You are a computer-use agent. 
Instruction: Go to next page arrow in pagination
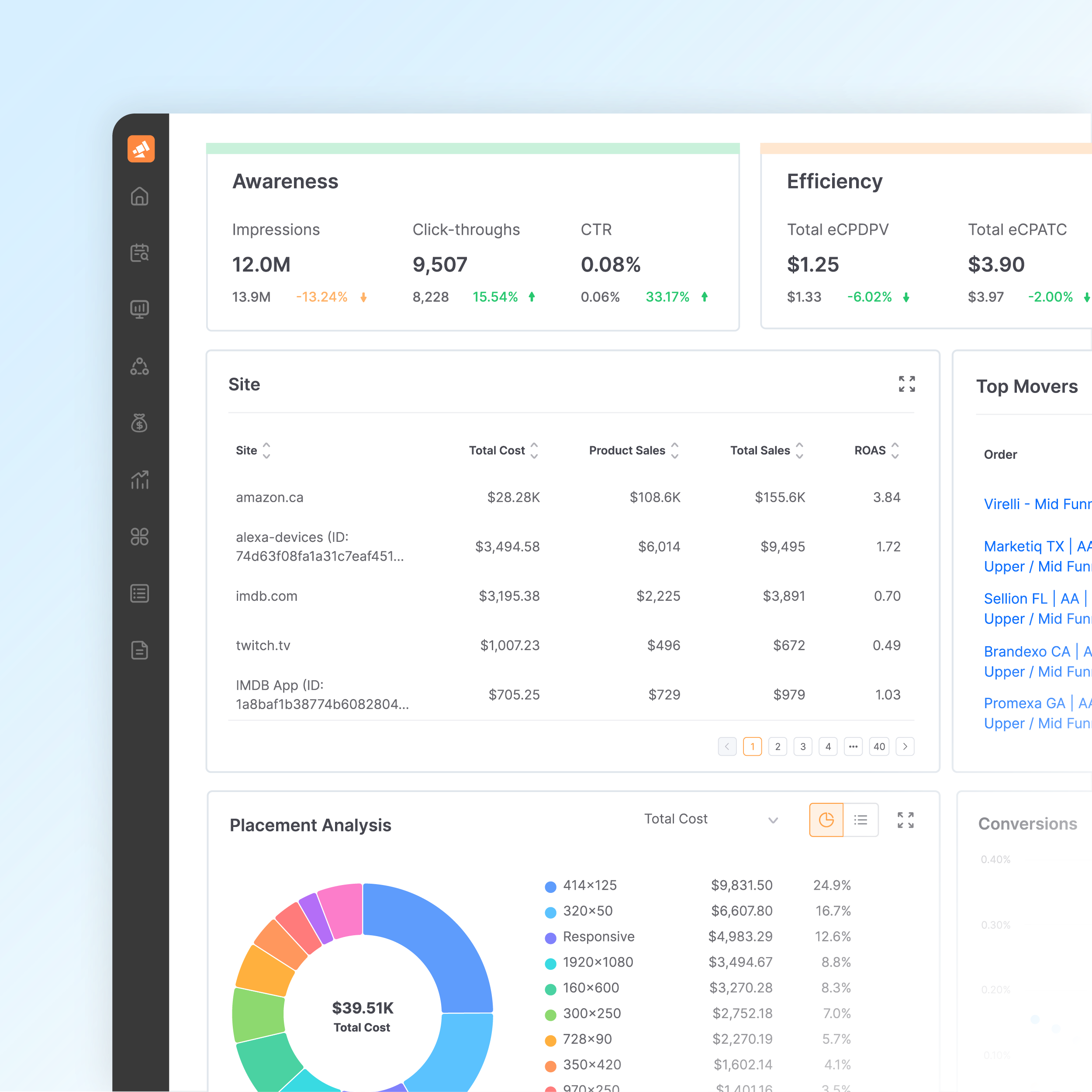905,747
